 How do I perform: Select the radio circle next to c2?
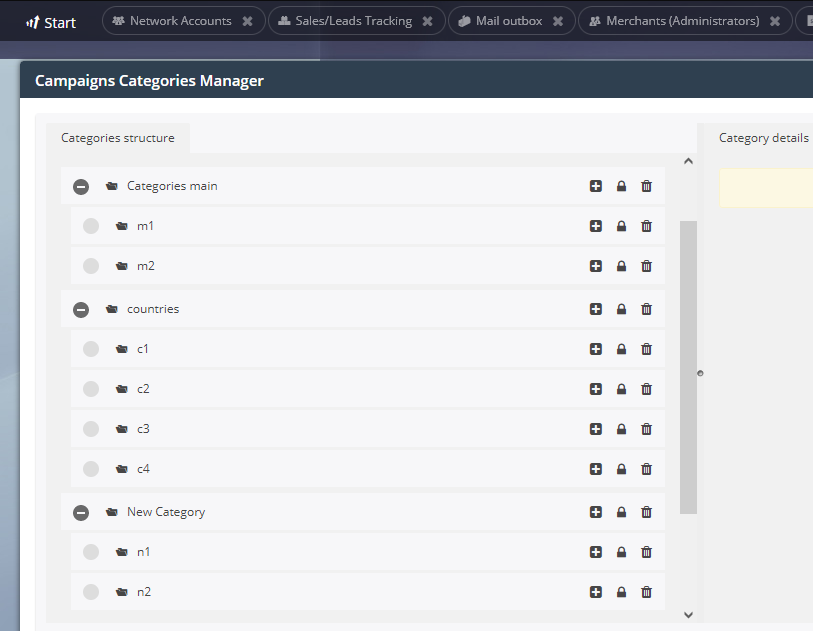(x=90, y=388)
